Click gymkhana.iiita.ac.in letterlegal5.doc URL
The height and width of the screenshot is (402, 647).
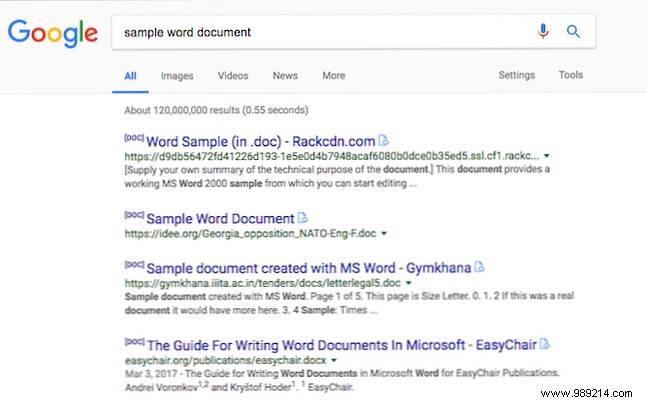click(263, 283)
